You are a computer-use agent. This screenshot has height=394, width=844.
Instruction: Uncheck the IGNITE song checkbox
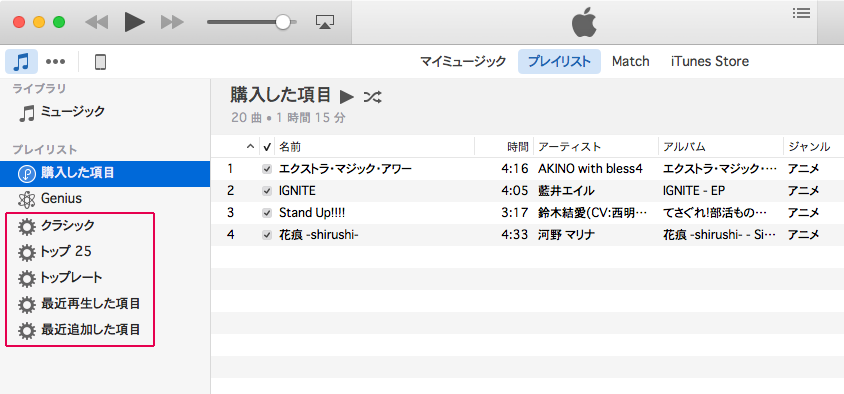point(266,191)
